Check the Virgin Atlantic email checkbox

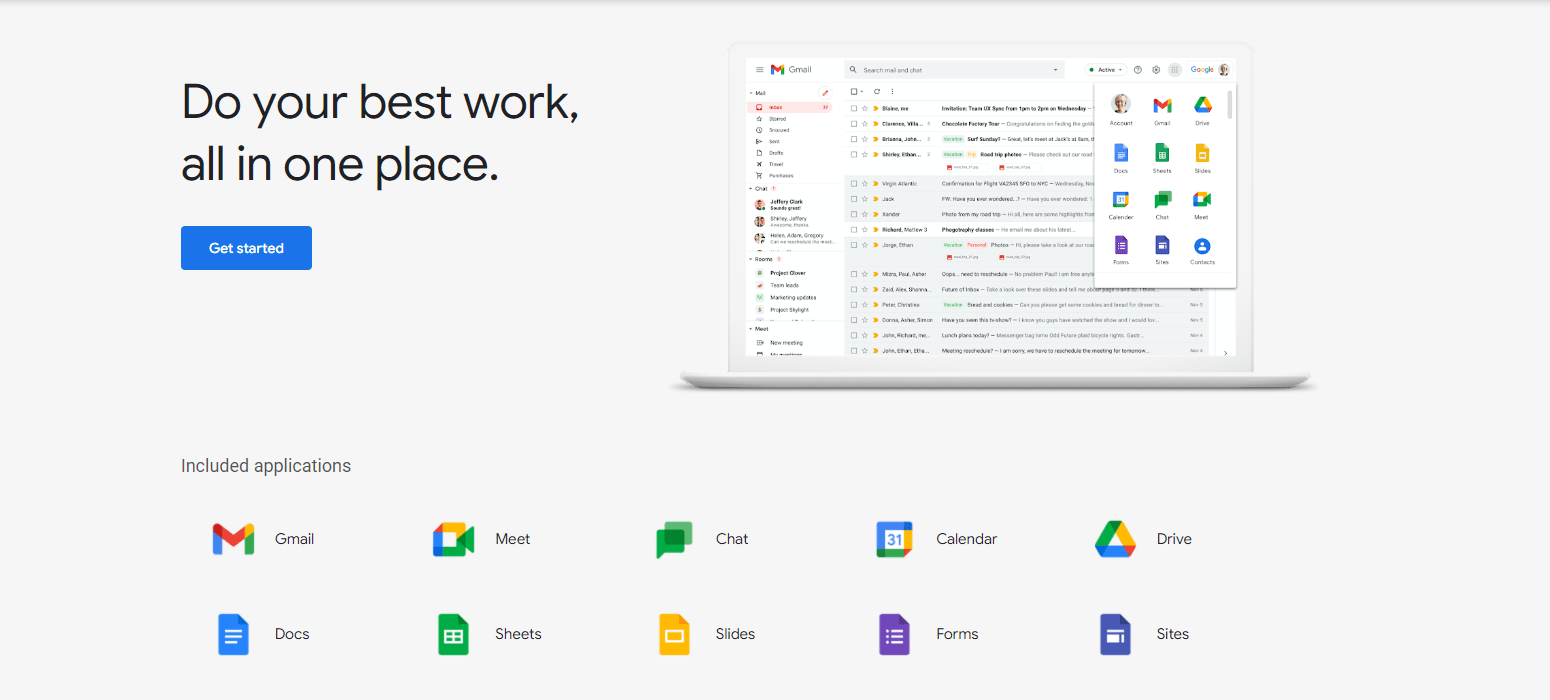click(x=854, y=184)
